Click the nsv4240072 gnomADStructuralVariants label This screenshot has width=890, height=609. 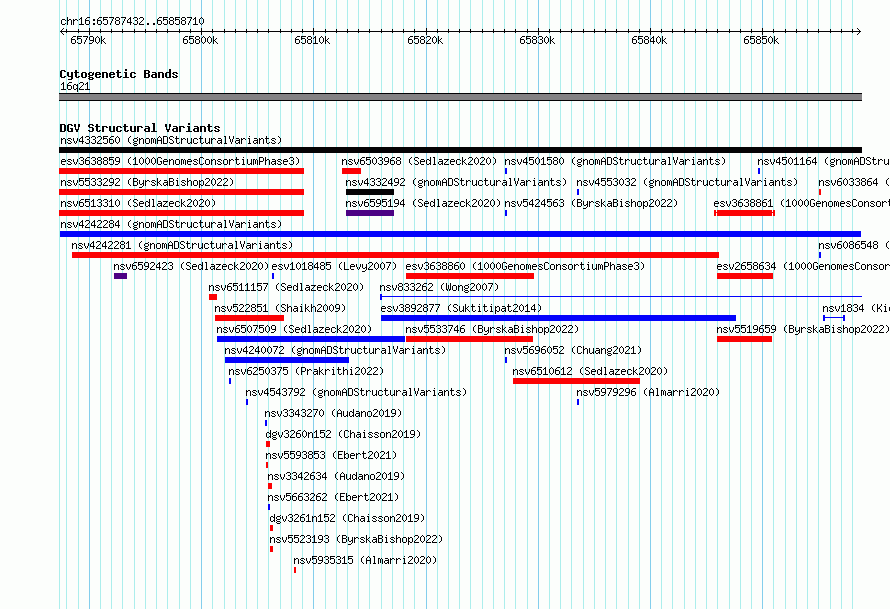point(335,350)
